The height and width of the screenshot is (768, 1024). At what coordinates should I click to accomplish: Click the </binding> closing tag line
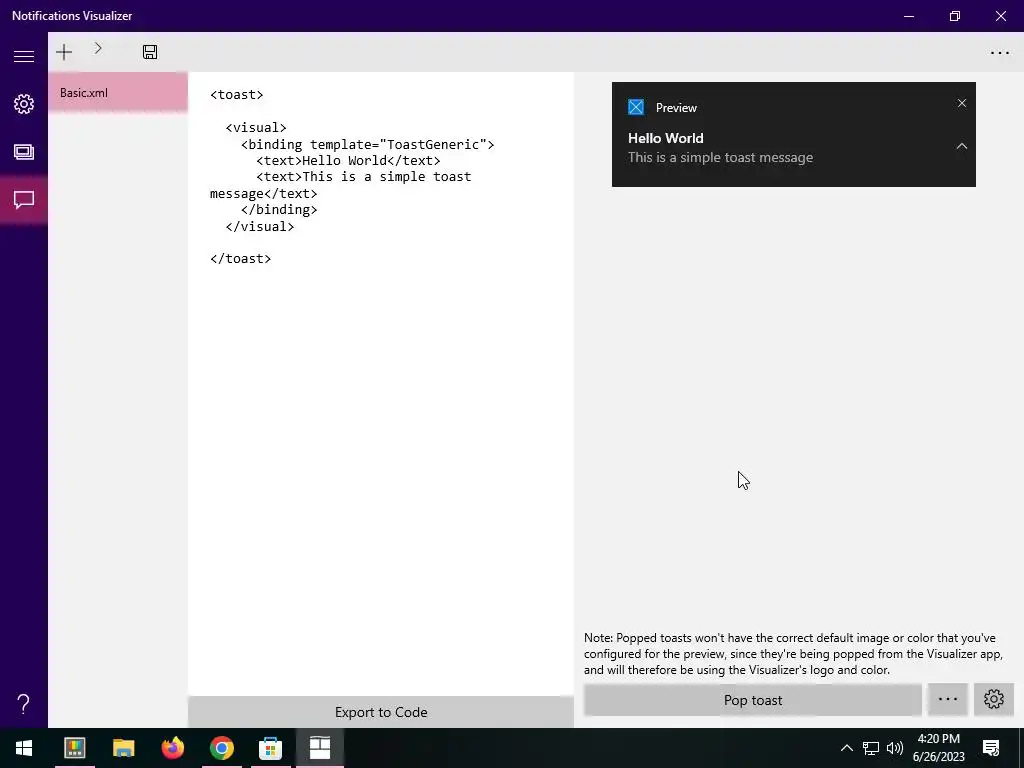click(x=279, y=210)
